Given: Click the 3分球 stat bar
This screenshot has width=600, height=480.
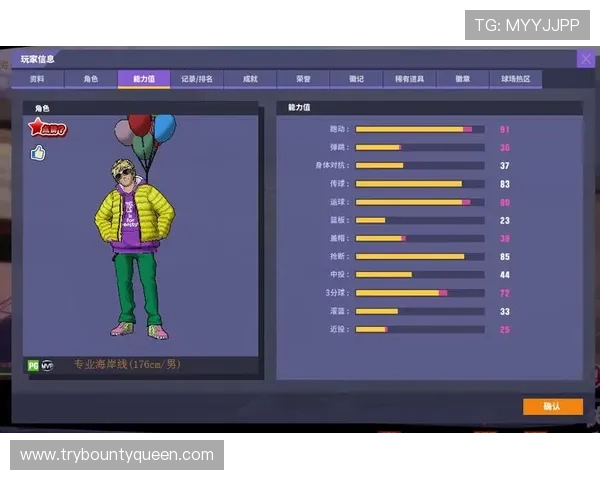Looking at the screenshot, I should tap(420, 293).
